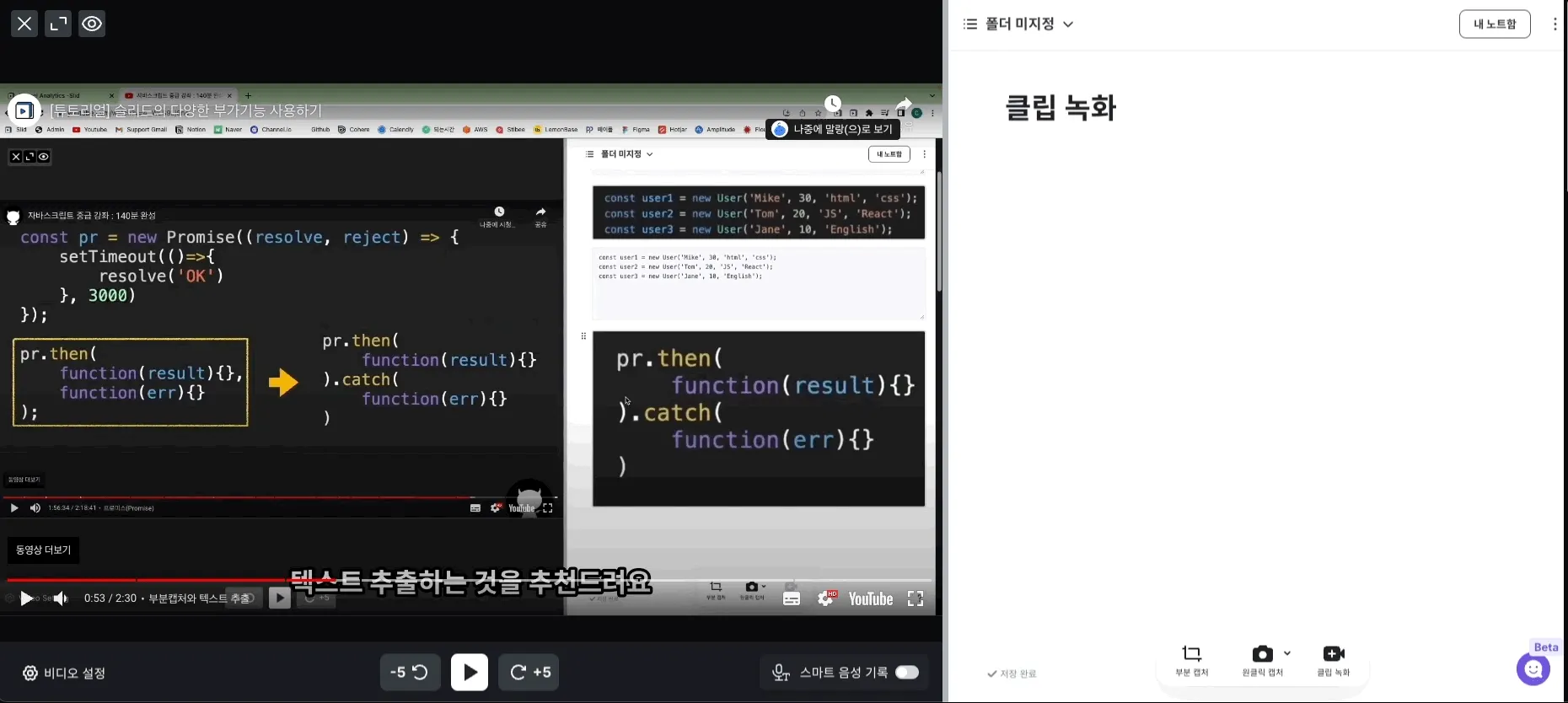Open the note's three-dot more menu

[1555, 24]
